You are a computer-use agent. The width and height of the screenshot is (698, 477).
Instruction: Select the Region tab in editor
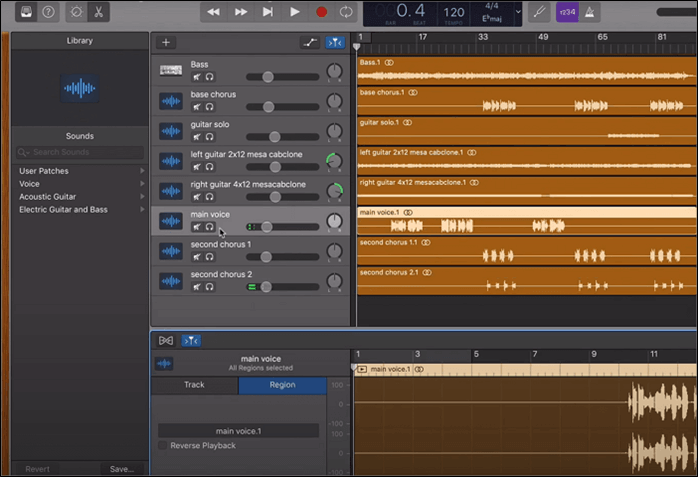pyautogui.click(x=282, y=385)
